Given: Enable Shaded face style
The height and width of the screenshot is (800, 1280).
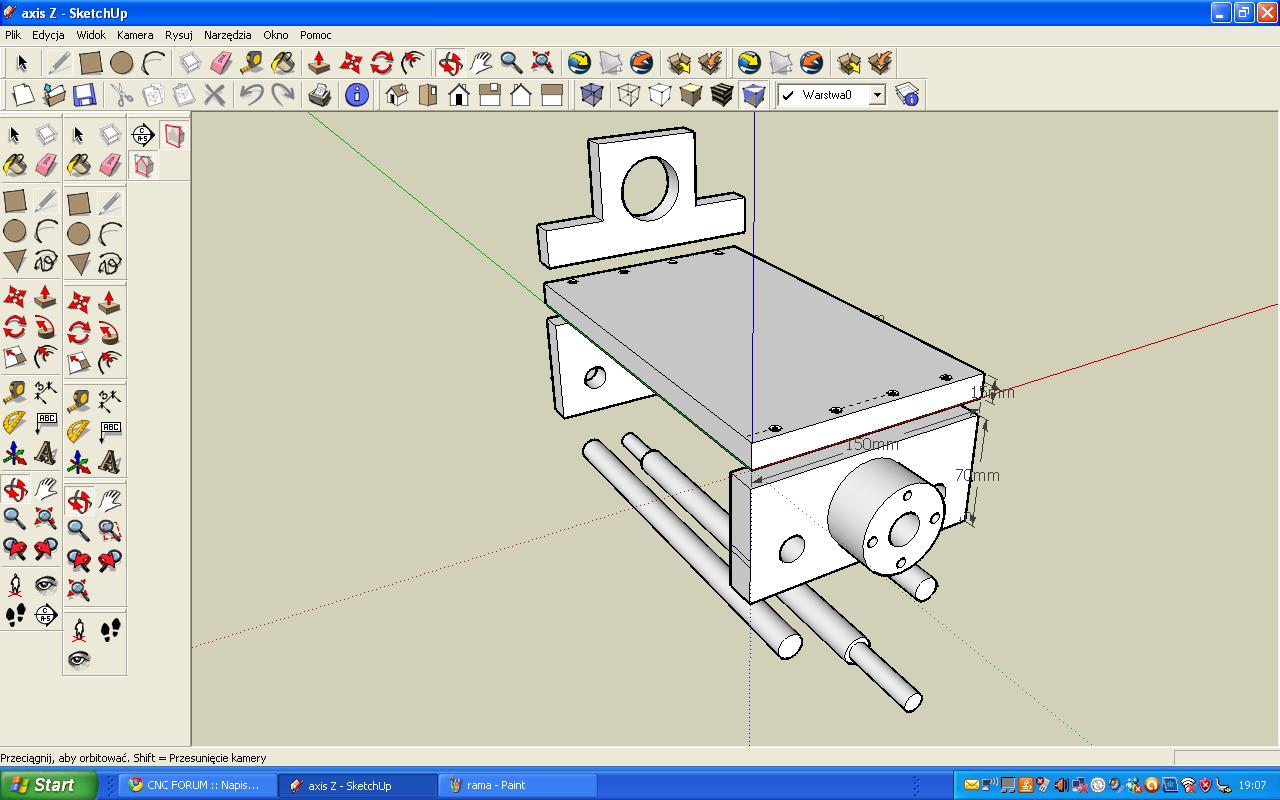Looking at the screenshot, I should coord(690,95).
